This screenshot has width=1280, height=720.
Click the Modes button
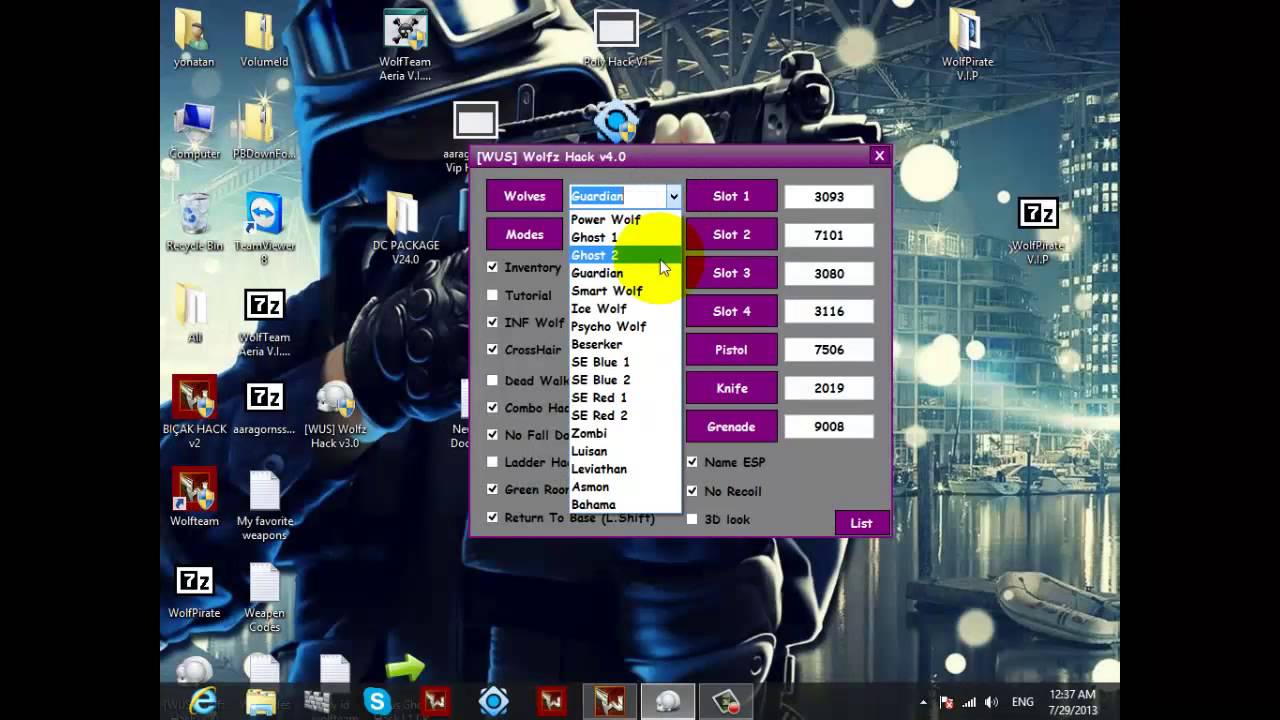(x=524, y=234)
